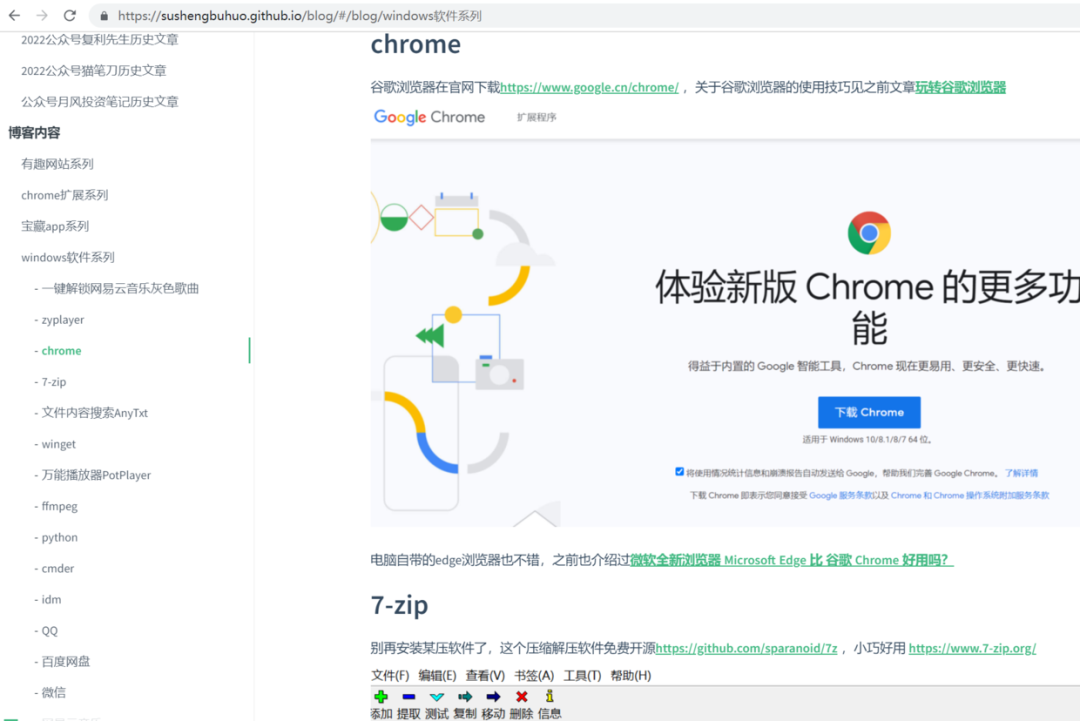Click the blue minus 提取 icon
1080x721 pixels.
[408, 697]
